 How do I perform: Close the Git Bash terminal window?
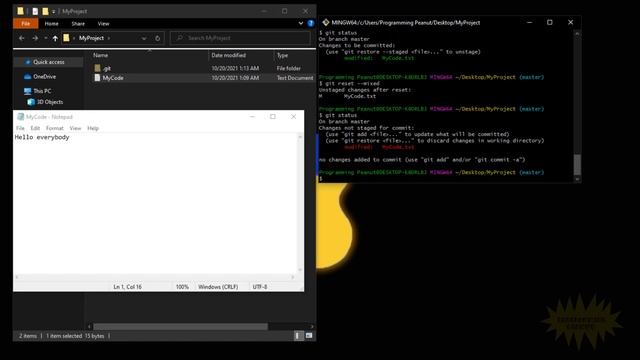coord(571,22)
